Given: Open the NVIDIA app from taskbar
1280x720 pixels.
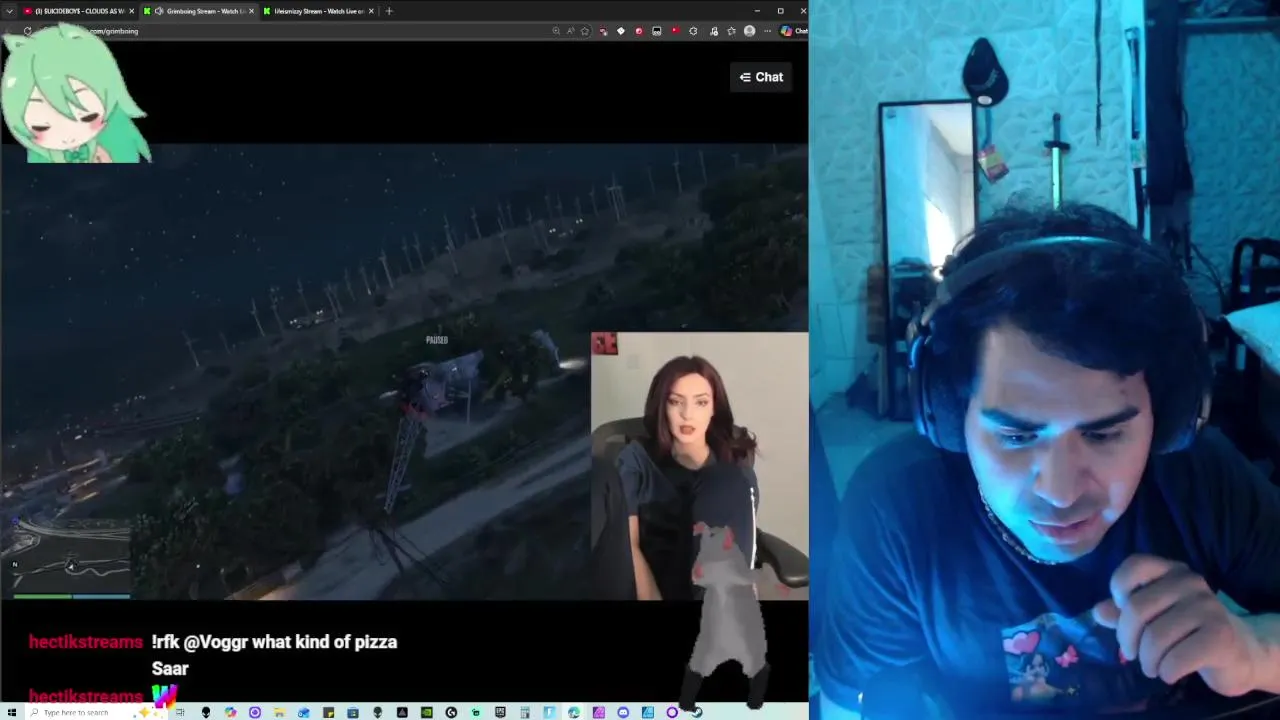Looking at the screenshot, I should click(x=427, y=712).
